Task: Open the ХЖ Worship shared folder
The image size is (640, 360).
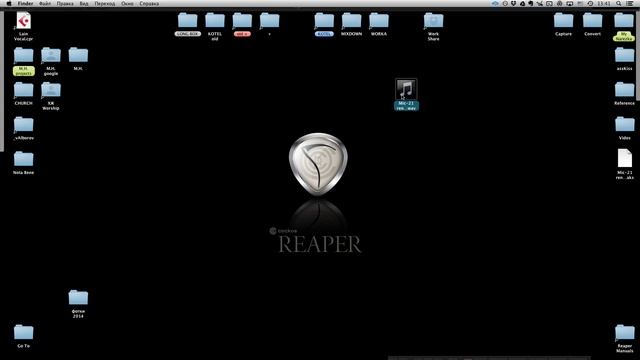Action: click(x=51, y=90)
